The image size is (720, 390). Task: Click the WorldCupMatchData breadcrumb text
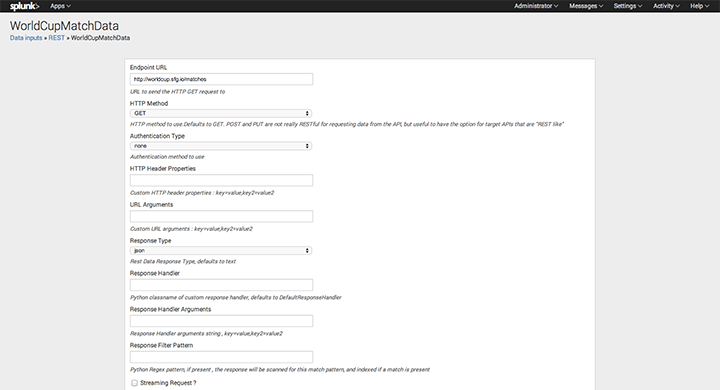point(100,38)
